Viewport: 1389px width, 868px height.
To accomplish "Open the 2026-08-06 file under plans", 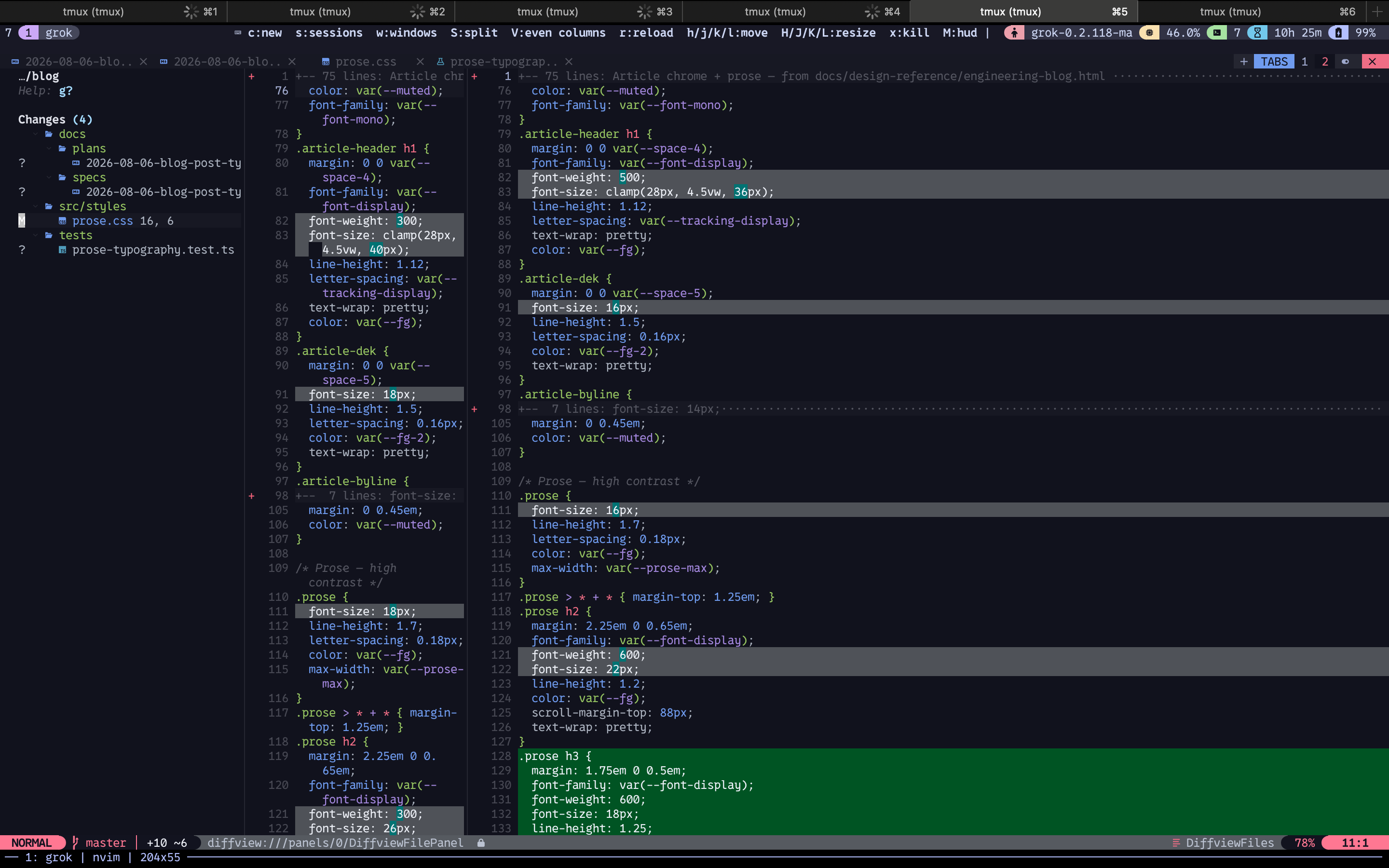I will click(163, 163).
